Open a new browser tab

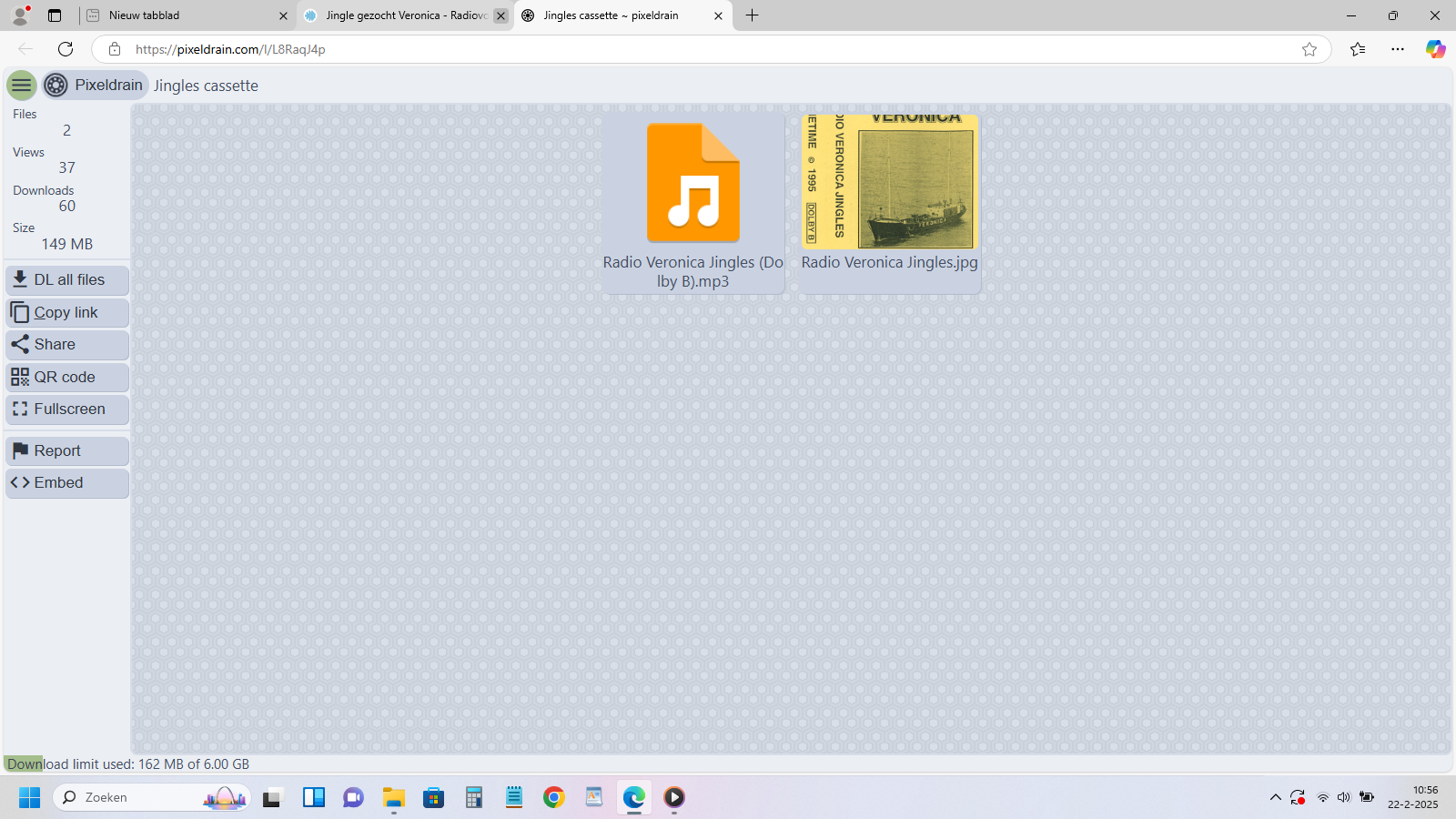coord(752,15)
